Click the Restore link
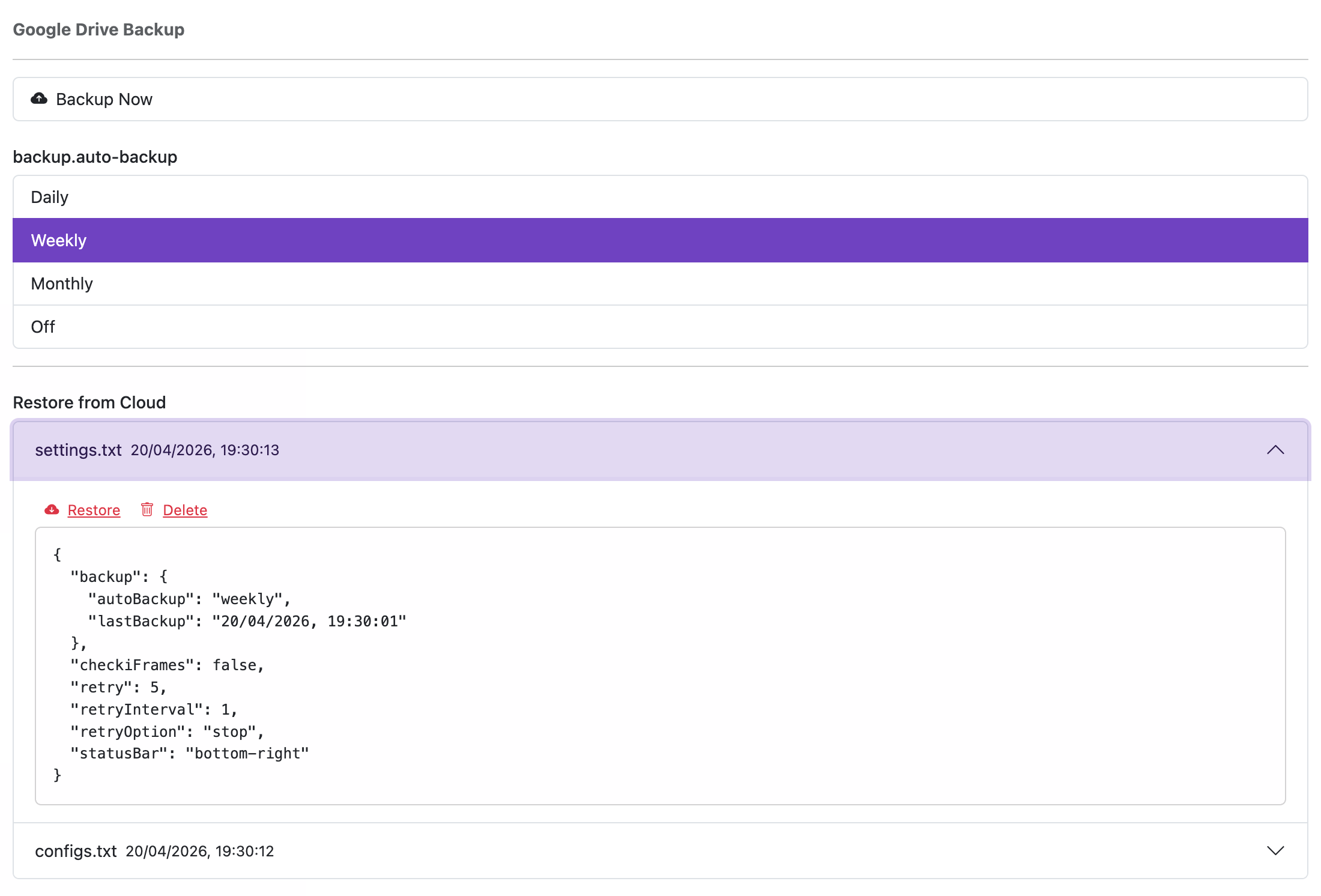Image resolution: width=1321 pixels, height=896 pixels. pos(94,510)
